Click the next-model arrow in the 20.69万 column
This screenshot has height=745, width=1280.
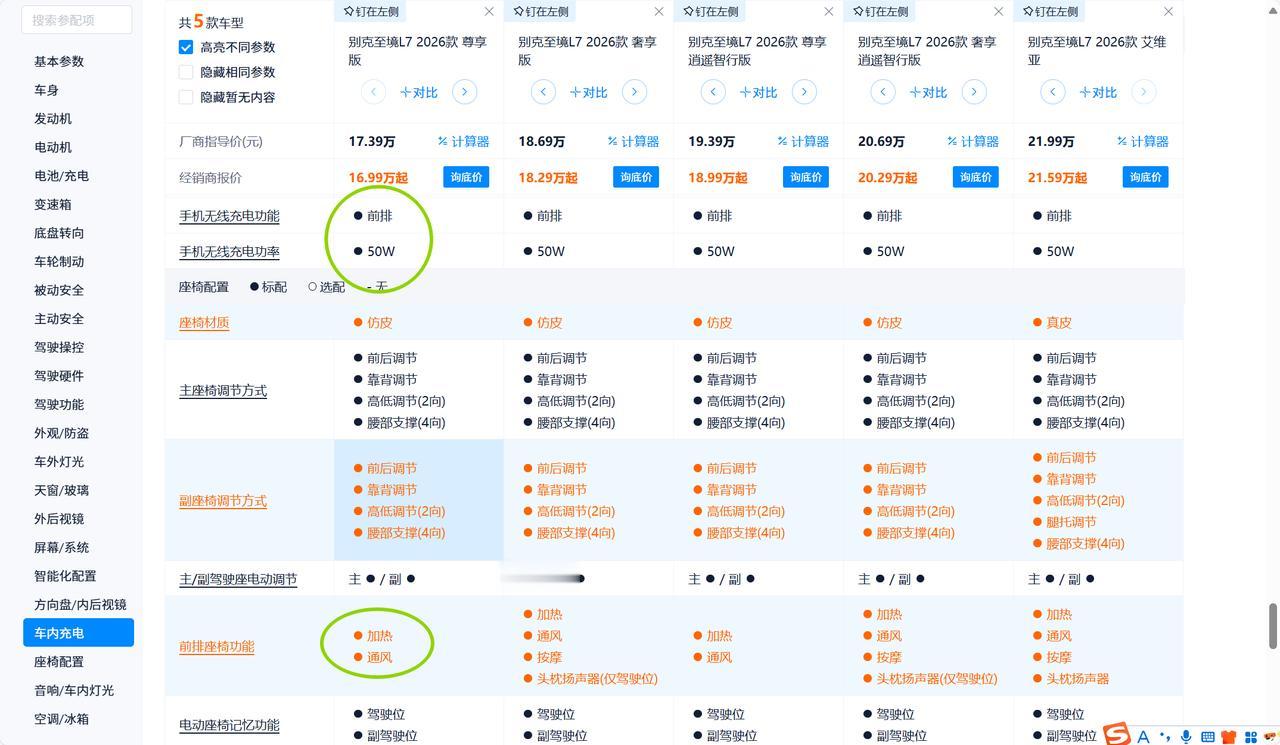coord(974,92)
